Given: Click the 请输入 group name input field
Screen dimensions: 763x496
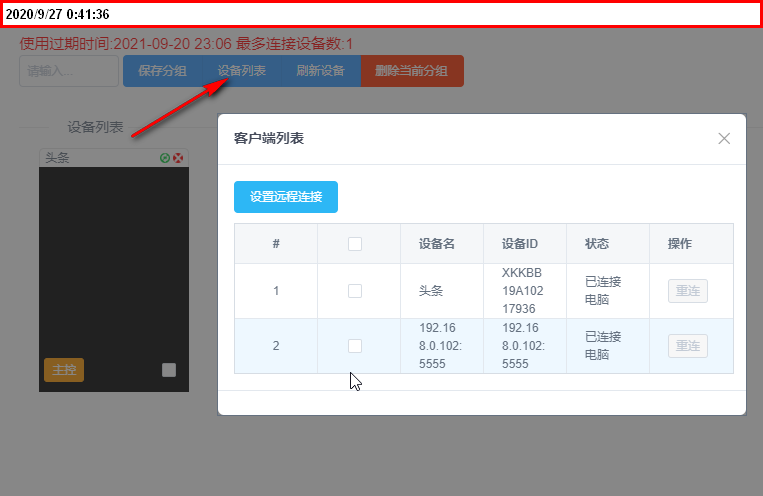Looking at the screenshot, I should point(69,71).
